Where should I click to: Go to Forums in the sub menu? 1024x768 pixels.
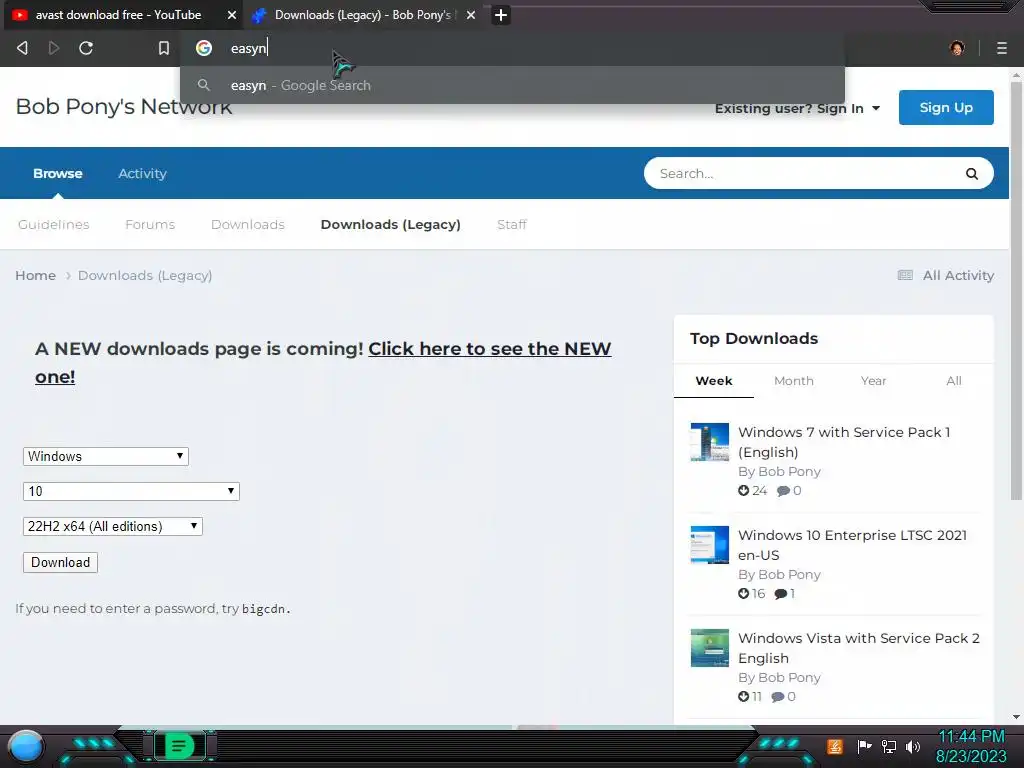(150, 225)
